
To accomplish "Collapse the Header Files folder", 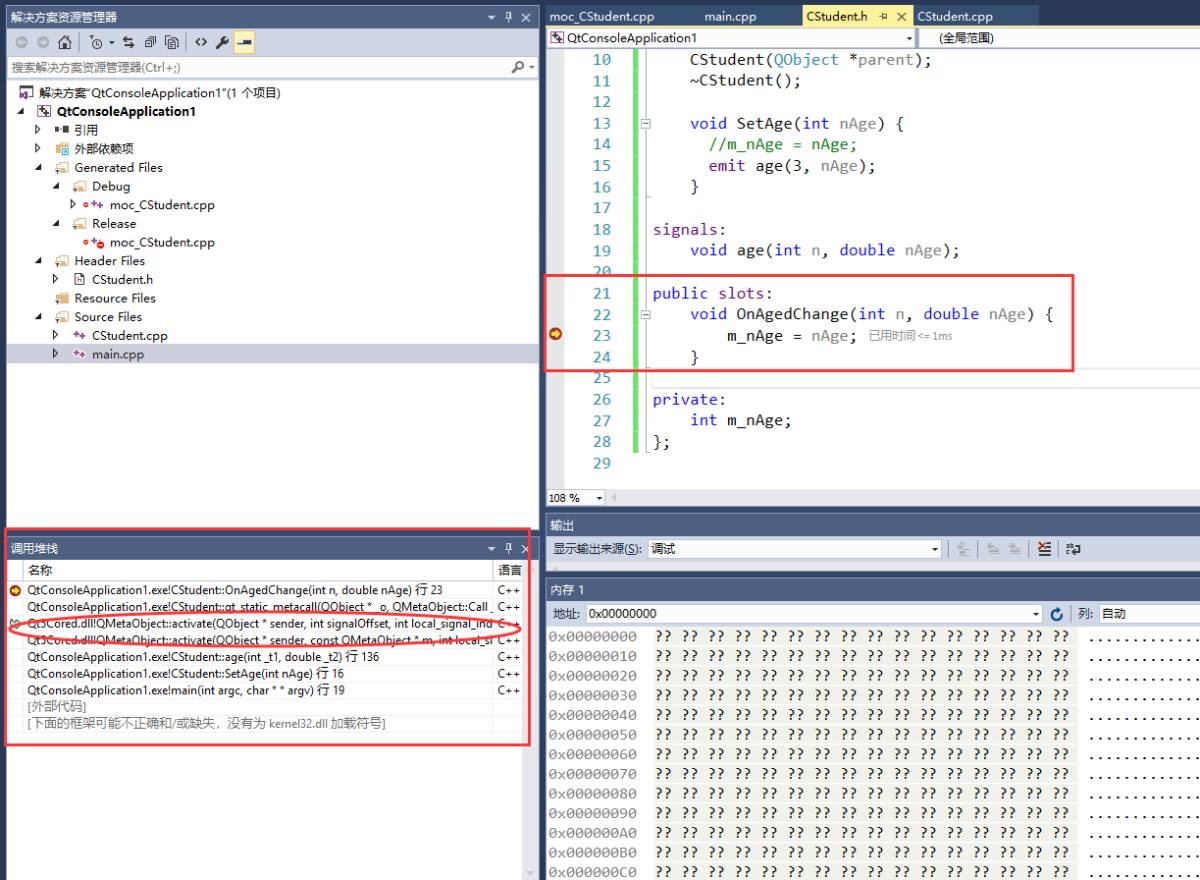I will tap(39, 261).
